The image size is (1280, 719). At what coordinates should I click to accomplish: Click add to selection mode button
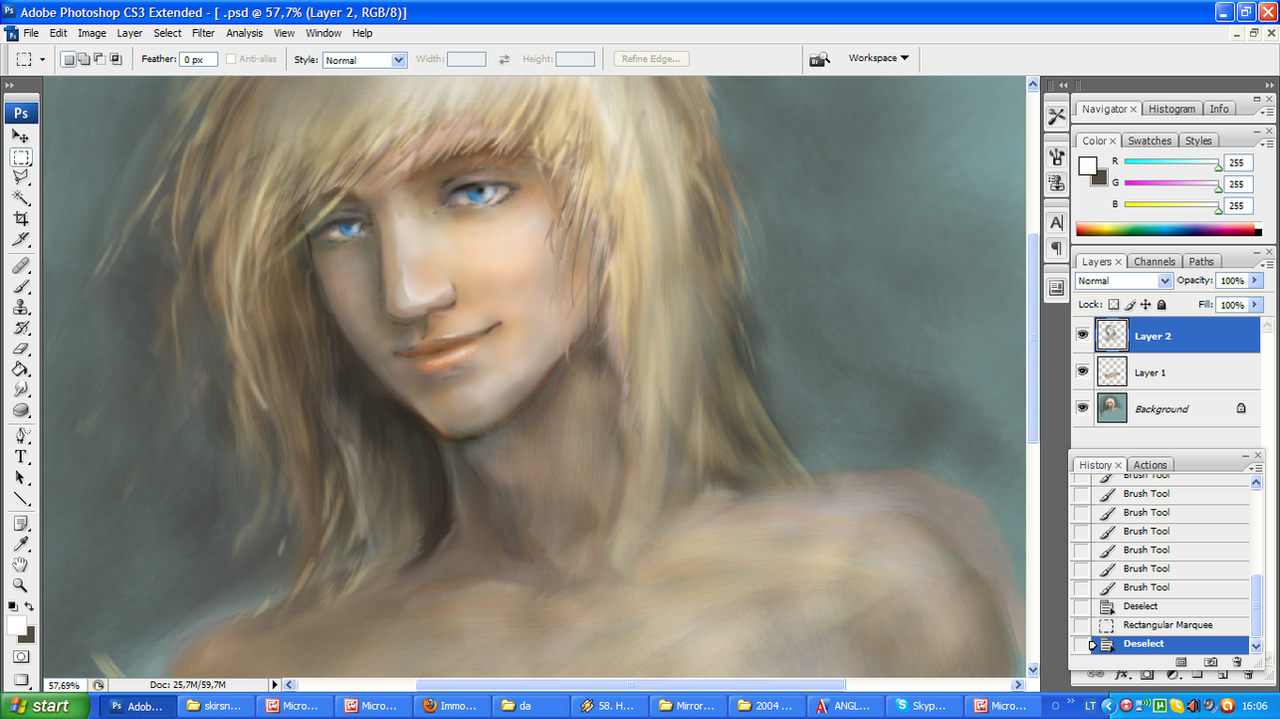pyautogui.click(x=84, y=59)
